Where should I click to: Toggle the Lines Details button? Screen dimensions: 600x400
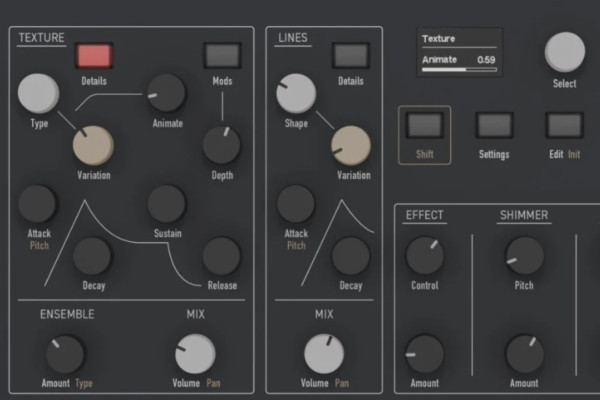point(351,56)
